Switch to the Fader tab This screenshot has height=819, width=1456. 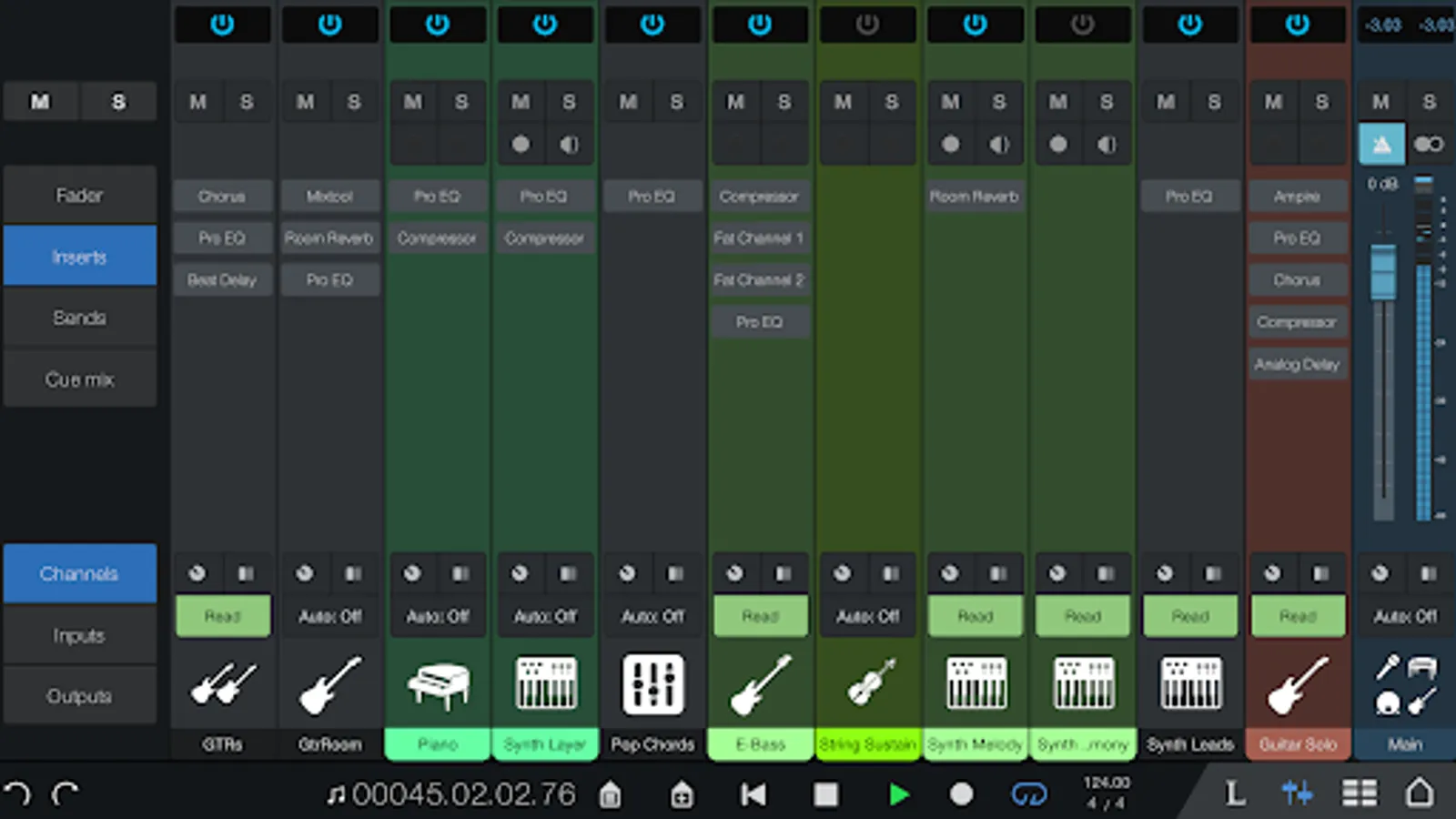[x=80, y=195]
